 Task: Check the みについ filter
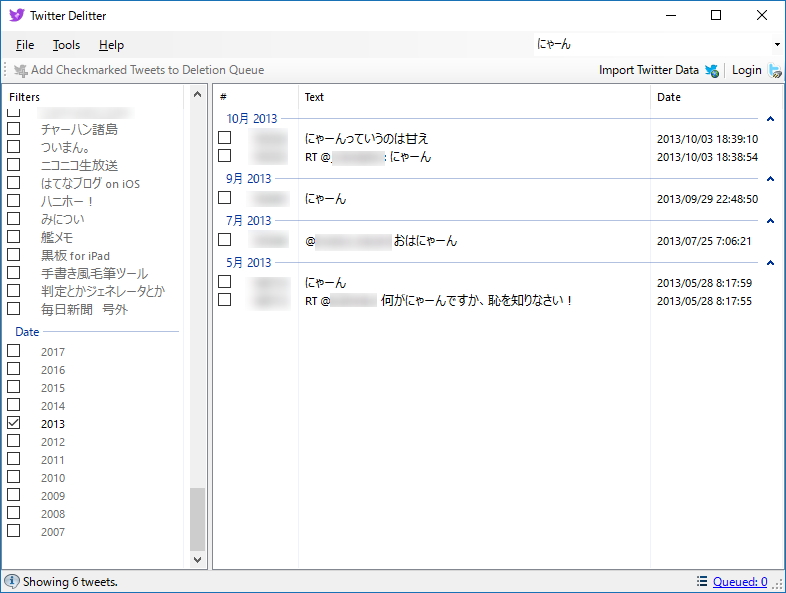pyautogui.click(x=14, y=219)
